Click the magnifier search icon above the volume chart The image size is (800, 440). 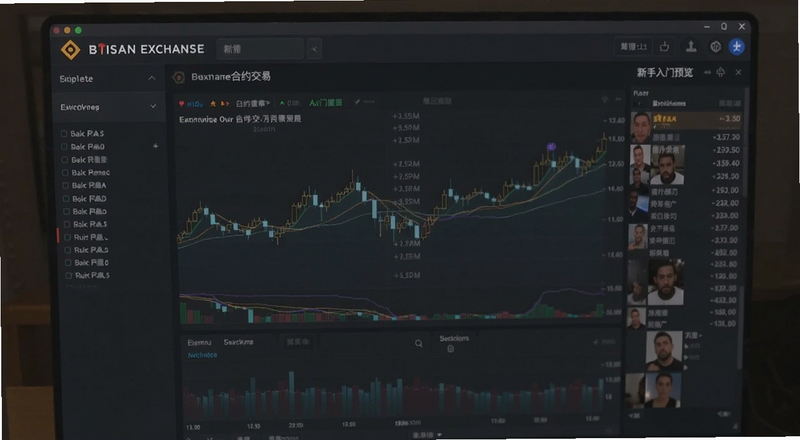coord(418,344)
